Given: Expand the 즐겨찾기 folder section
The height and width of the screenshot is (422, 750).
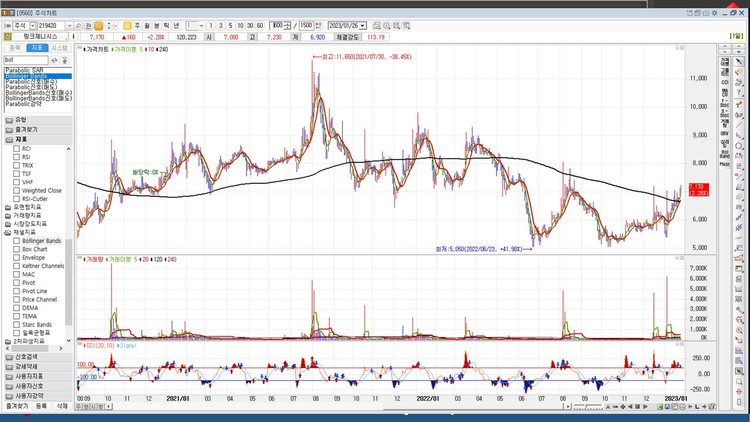Looking at the screenshot, I should [x=38, y=129].
